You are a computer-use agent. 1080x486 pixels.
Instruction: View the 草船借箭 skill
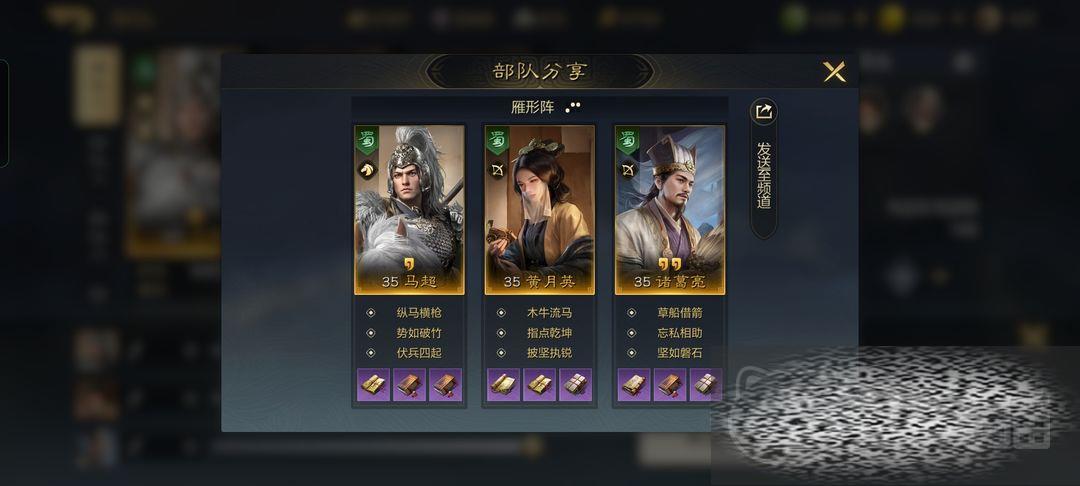(680, 313)
